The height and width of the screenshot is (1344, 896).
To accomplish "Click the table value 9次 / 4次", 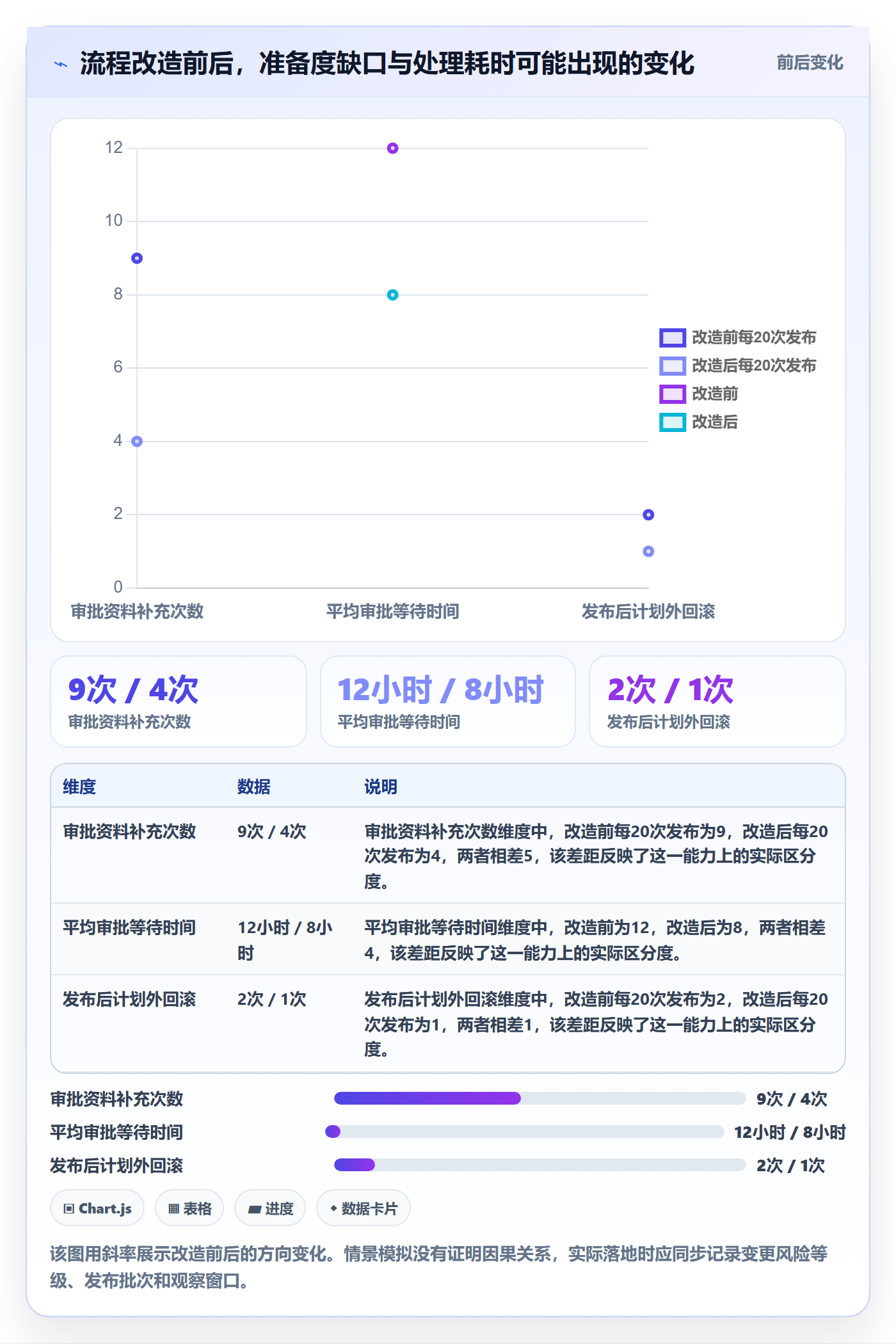I will pyautogui.click(x=272, y=831).
